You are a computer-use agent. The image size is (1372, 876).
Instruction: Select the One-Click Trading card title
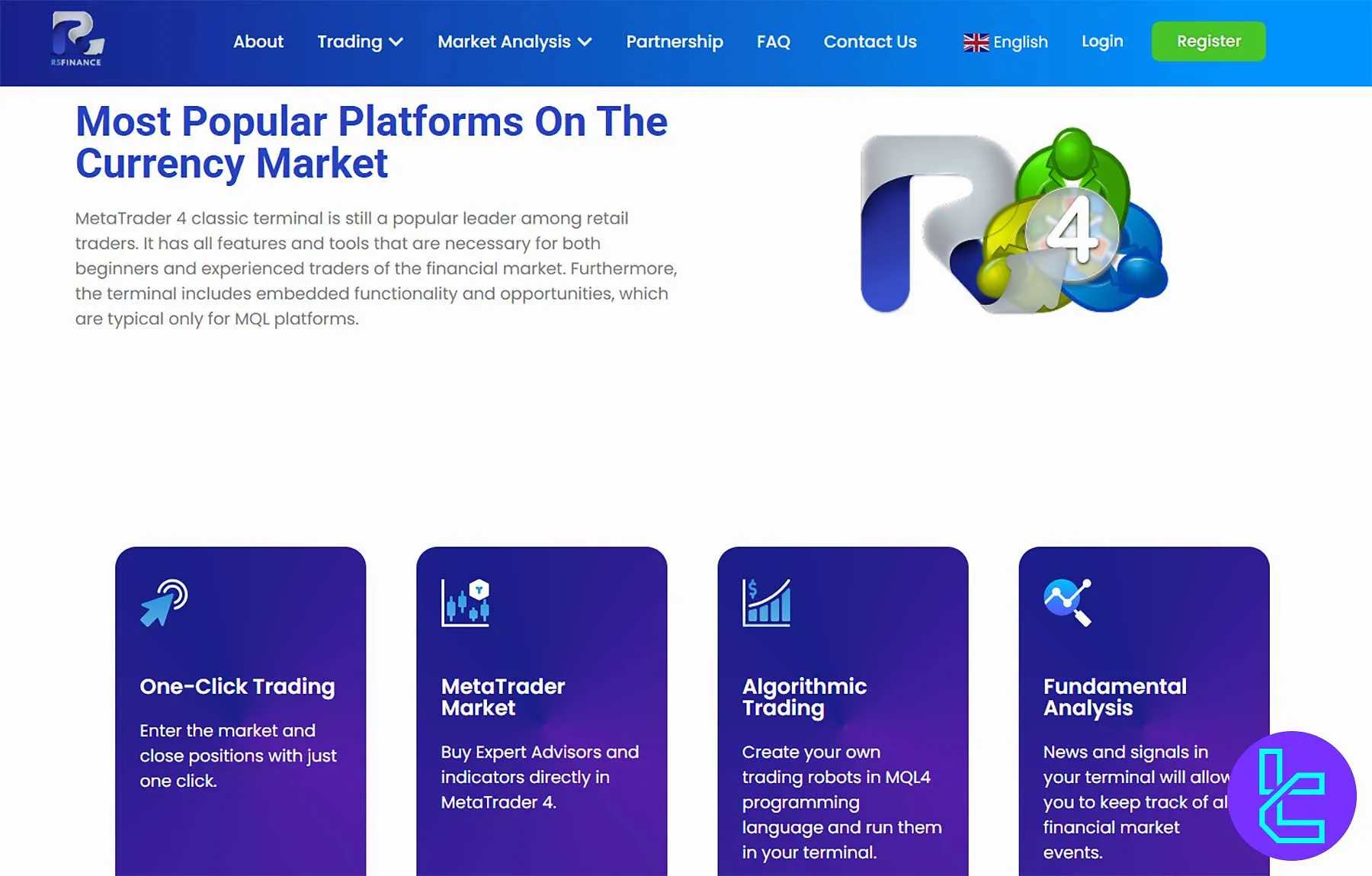(x=237, y=686)
